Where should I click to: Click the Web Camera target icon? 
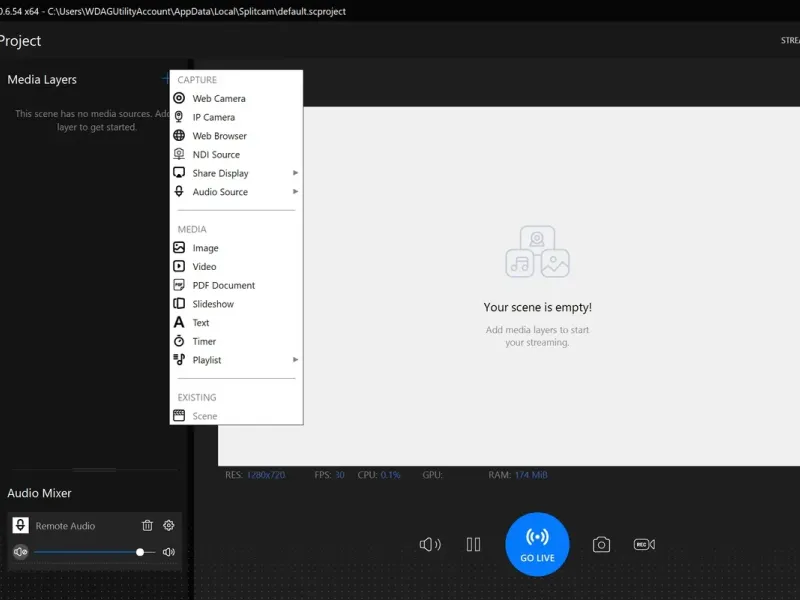(179, 98)
